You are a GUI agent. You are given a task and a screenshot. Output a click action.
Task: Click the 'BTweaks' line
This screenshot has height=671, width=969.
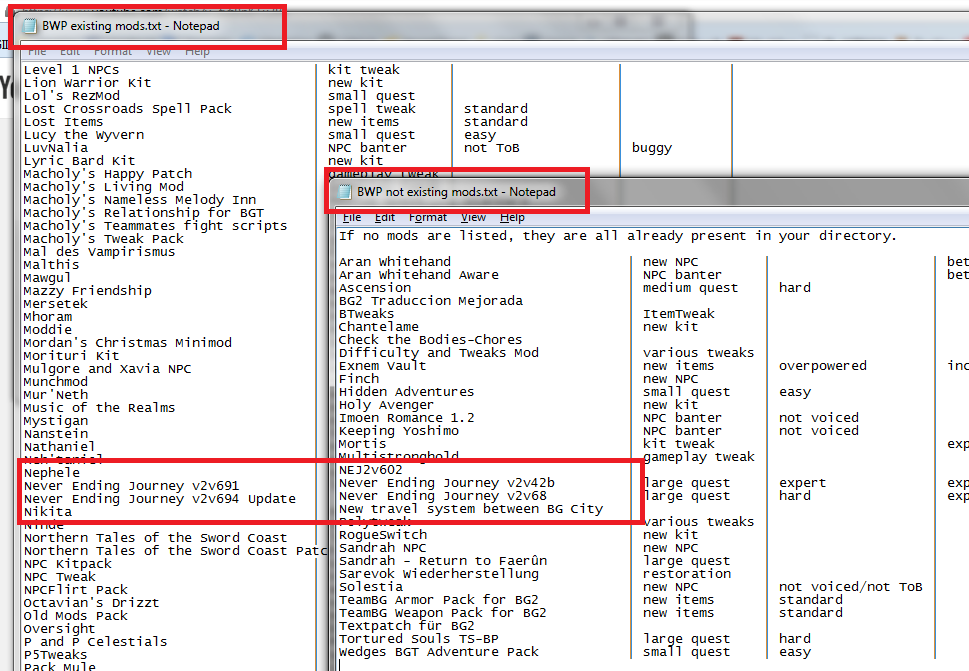point(366,313)
